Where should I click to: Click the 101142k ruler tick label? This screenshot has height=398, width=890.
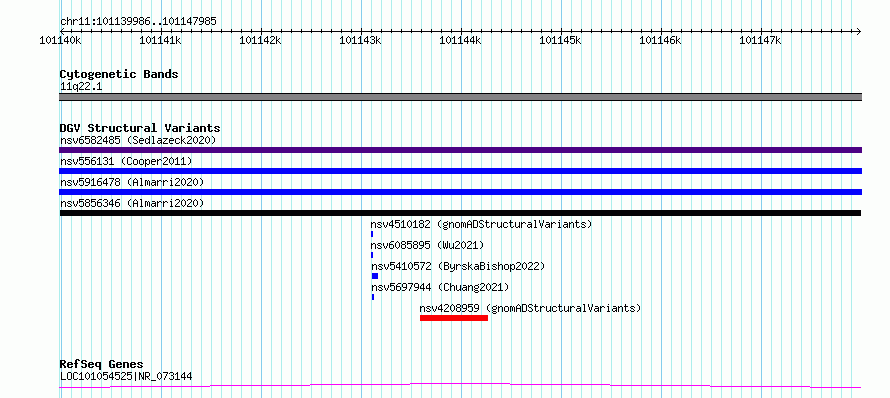coord(260,40)
